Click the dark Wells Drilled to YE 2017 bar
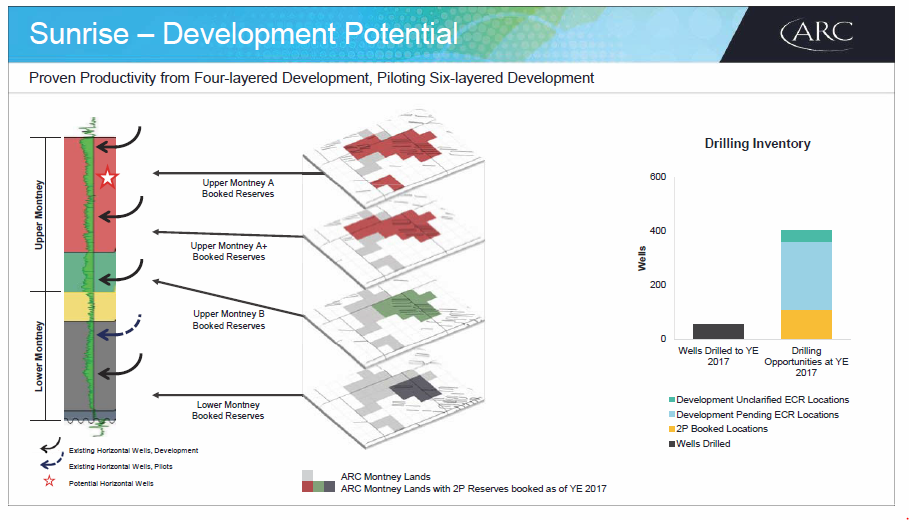909x520 pixels. click(718, 332)
